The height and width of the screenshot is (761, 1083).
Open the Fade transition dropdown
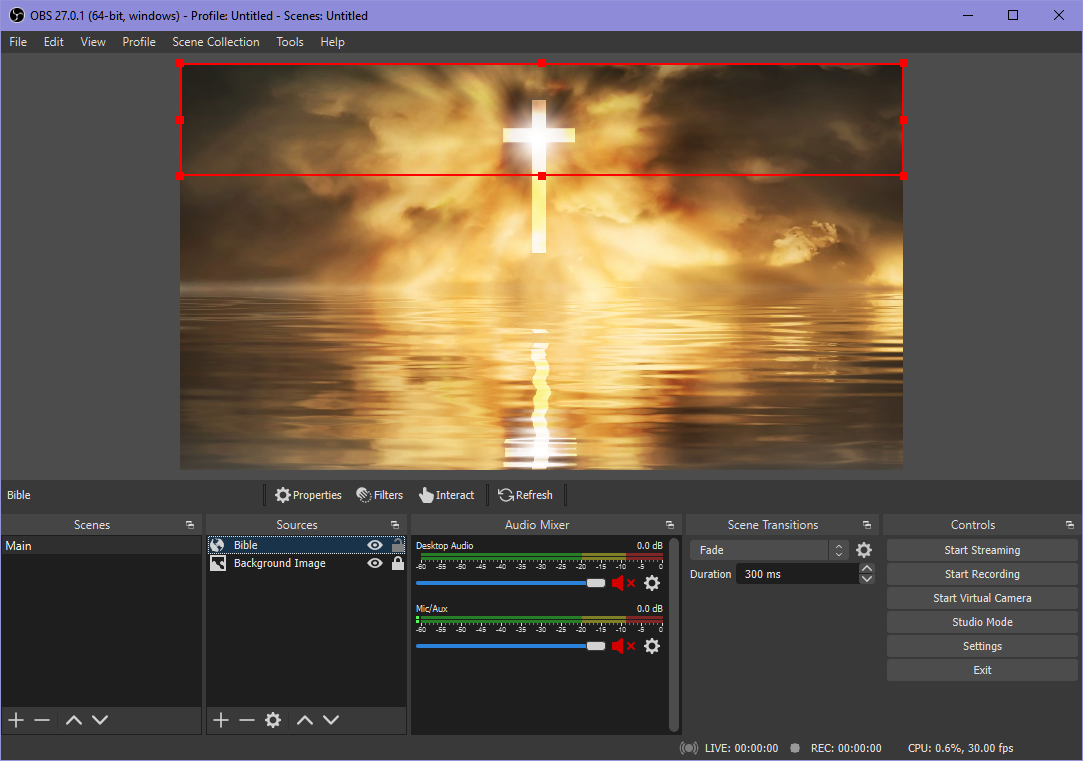(x=765, y=549)
